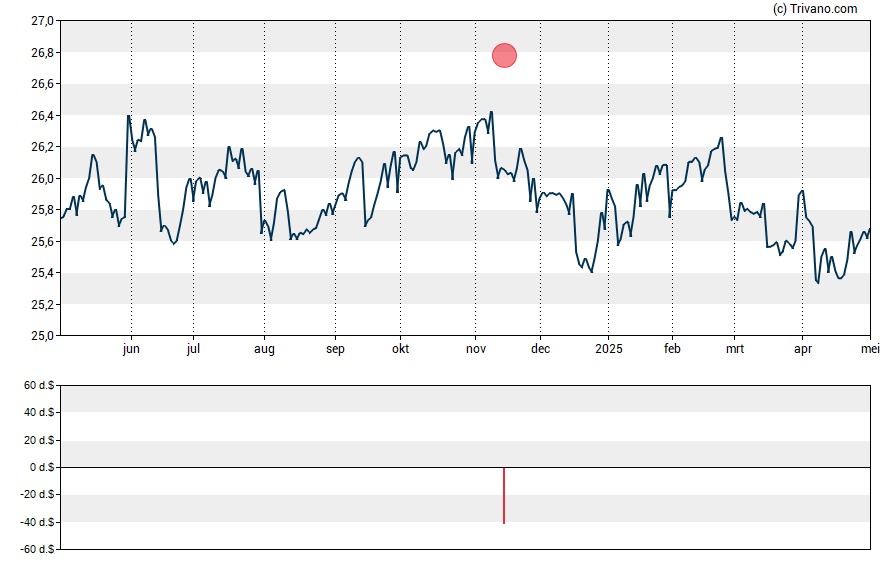Click the '(c) Trivano.com' credit text
This screenshot has width=888, height=565.
point(815,8)
